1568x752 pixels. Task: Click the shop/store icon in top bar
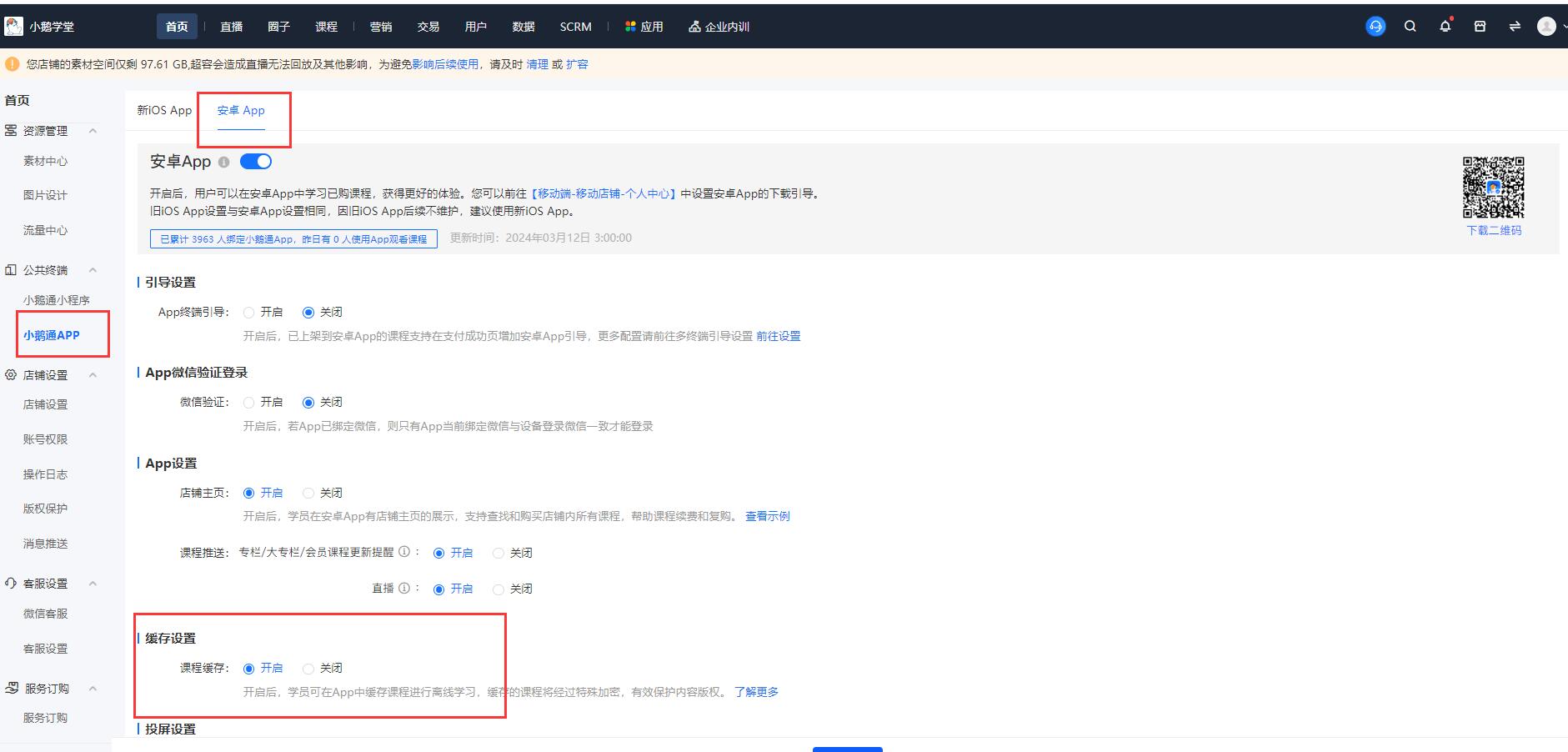(x=1480, y=26)
